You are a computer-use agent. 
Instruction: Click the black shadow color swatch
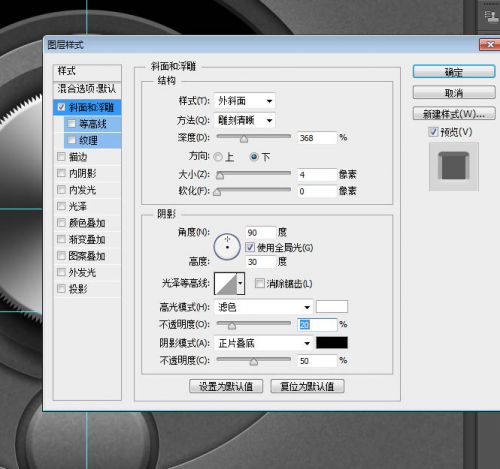[332, 343]
